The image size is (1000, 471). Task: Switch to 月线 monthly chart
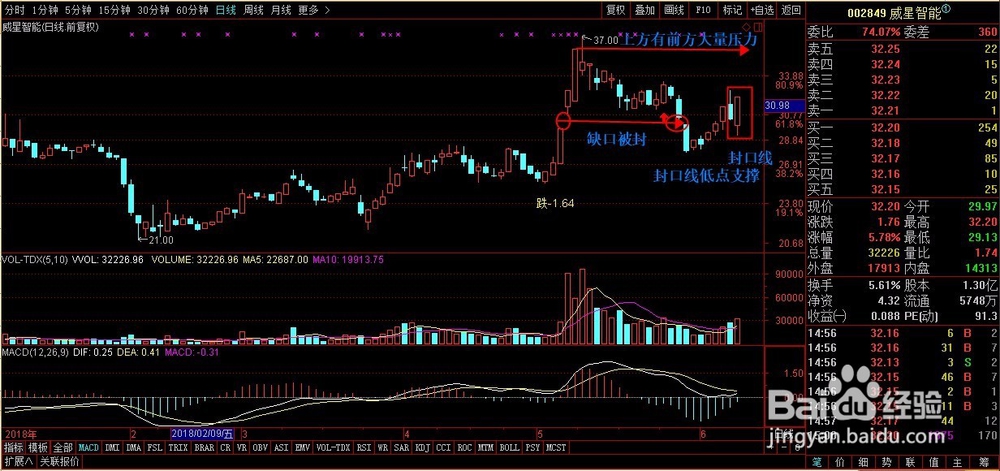click(x=281, y=10)
